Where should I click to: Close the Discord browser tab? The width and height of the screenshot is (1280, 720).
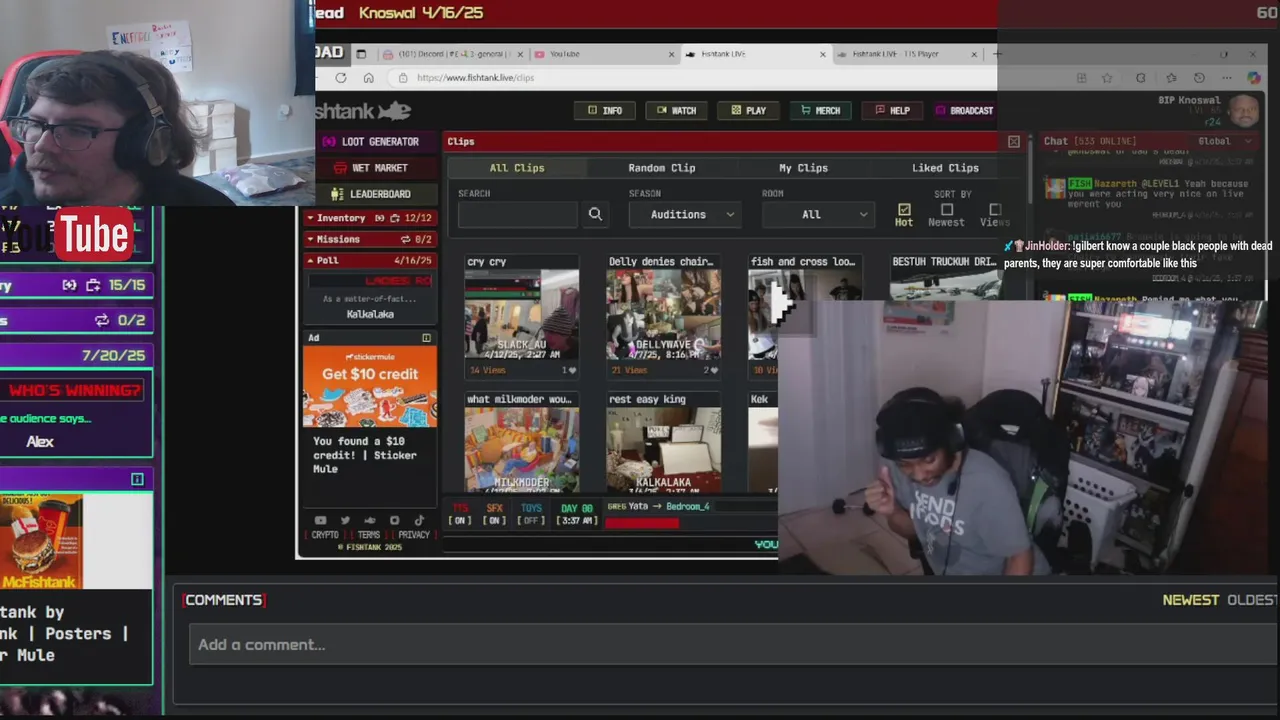pyautogui.click(x=522, y=54)
